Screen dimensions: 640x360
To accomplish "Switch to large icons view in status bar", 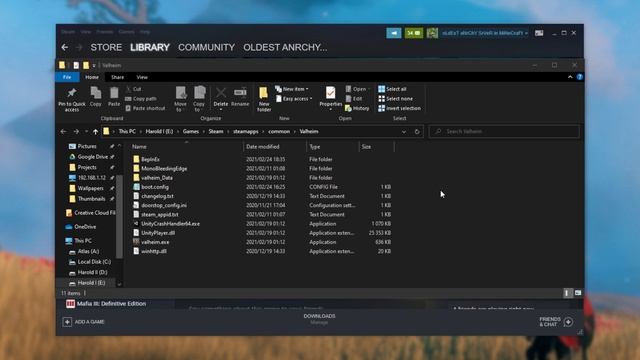I will [x=578, y=293].
